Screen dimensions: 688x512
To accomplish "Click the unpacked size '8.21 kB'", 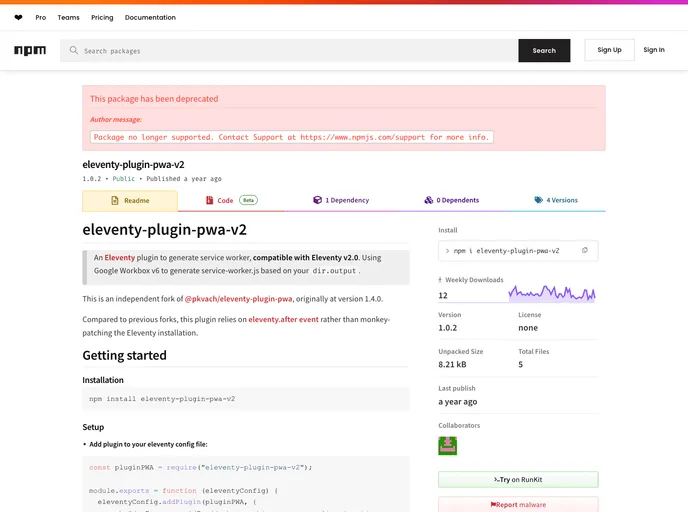I will coord(452,365).
